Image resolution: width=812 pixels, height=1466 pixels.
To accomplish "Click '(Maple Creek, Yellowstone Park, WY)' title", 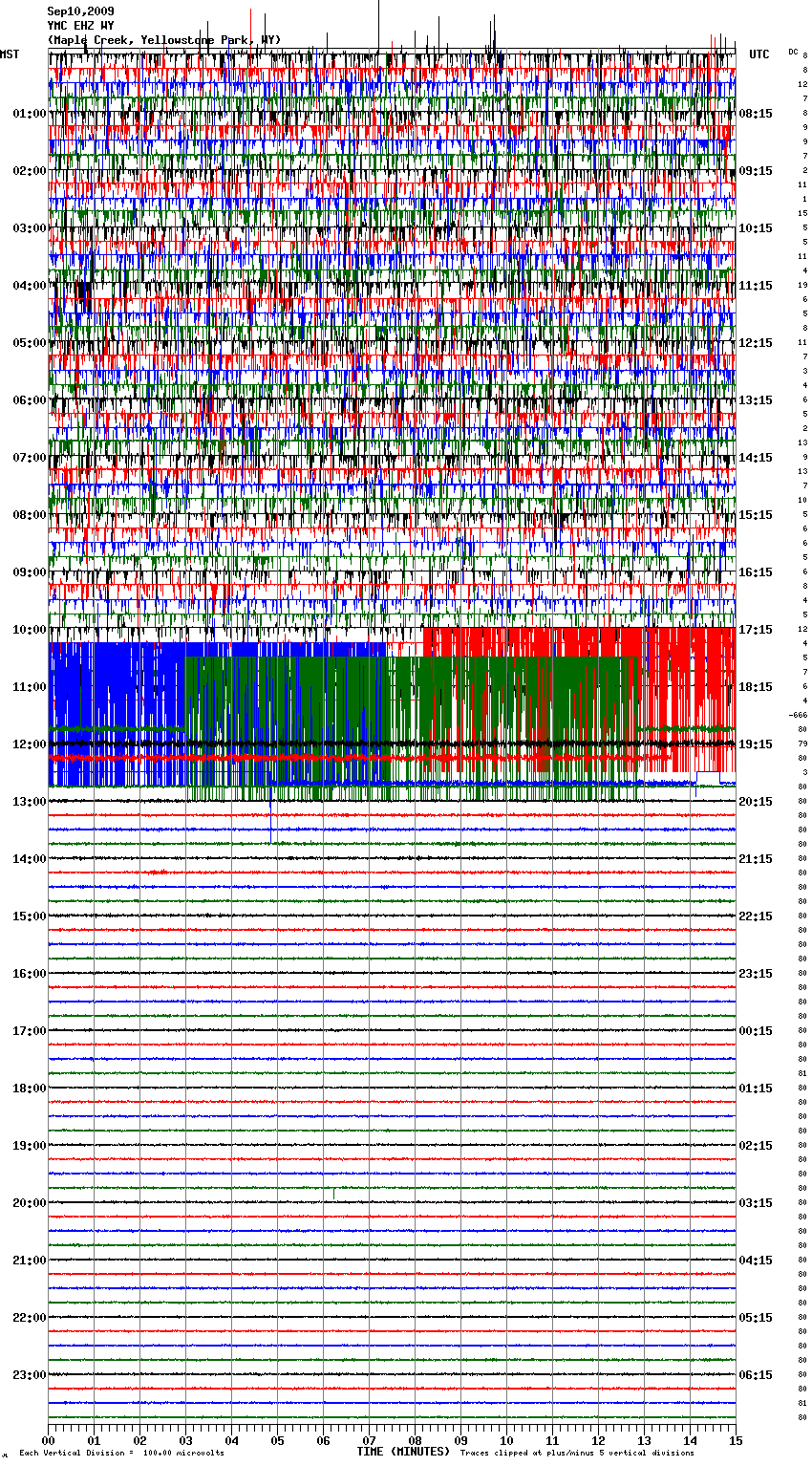I will (x=163, y=40).
